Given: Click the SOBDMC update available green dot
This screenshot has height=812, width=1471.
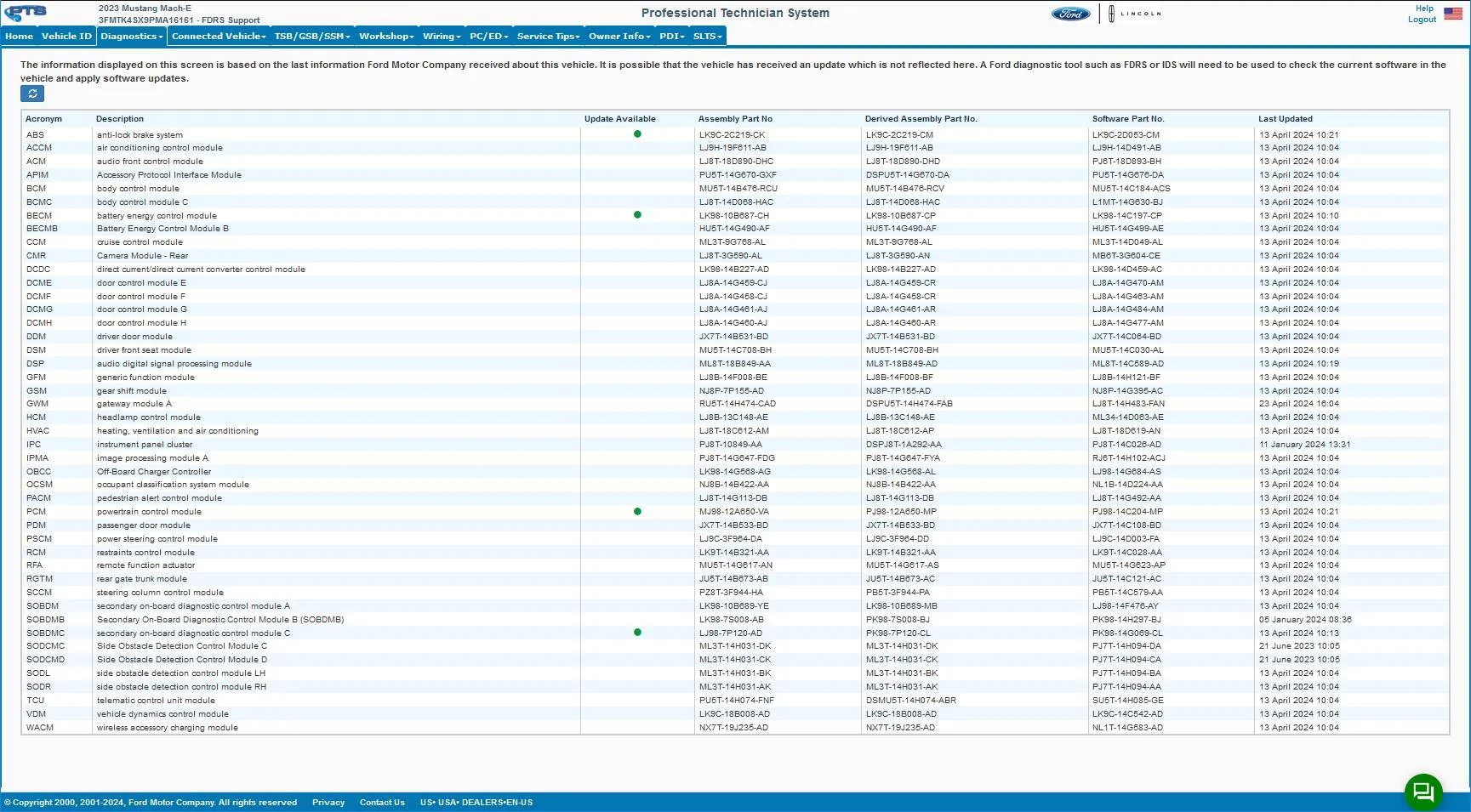Looking at the screenshot, I should pos(637,633).
